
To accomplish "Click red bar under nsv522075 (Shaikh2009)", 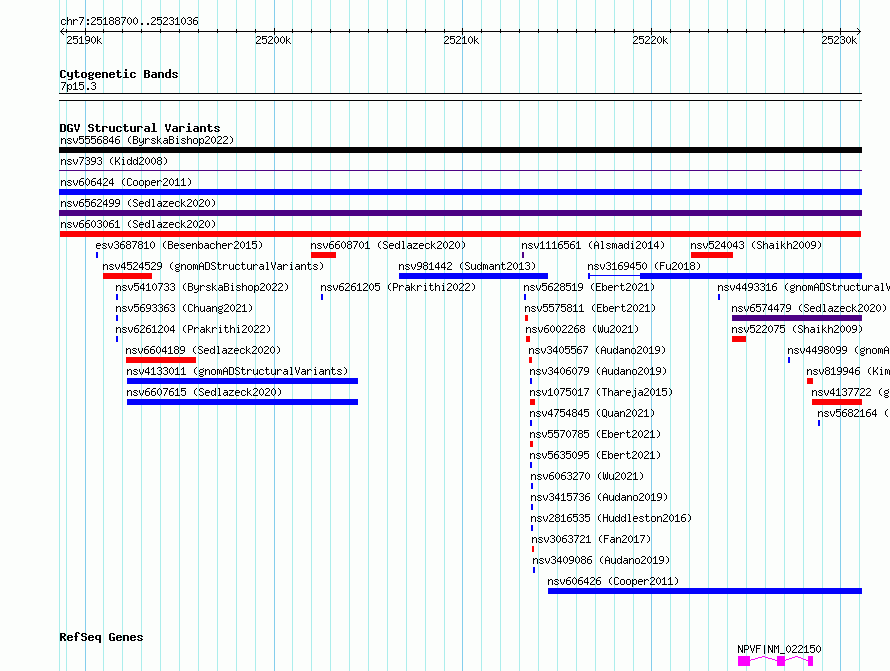I will [x=739, y=339].
